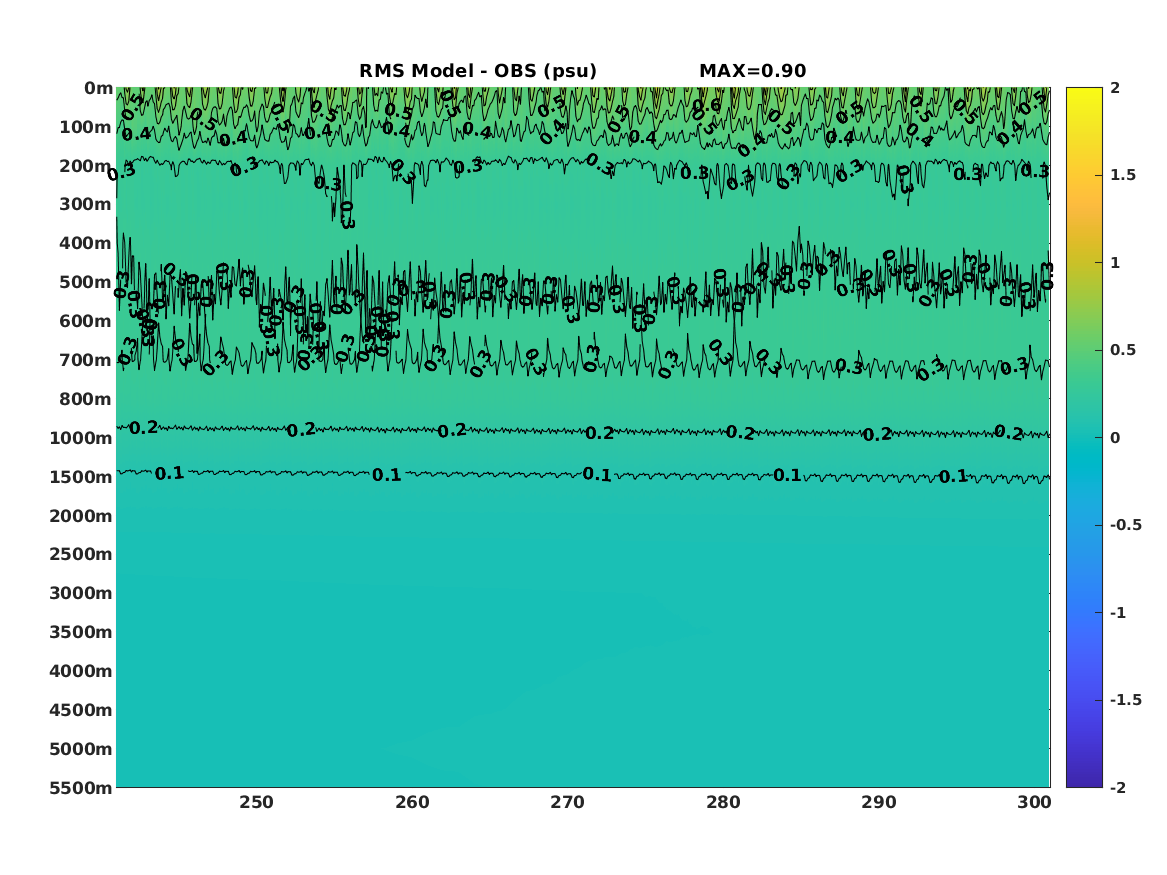Select the '100m' depth axis label

pos(86,127)
